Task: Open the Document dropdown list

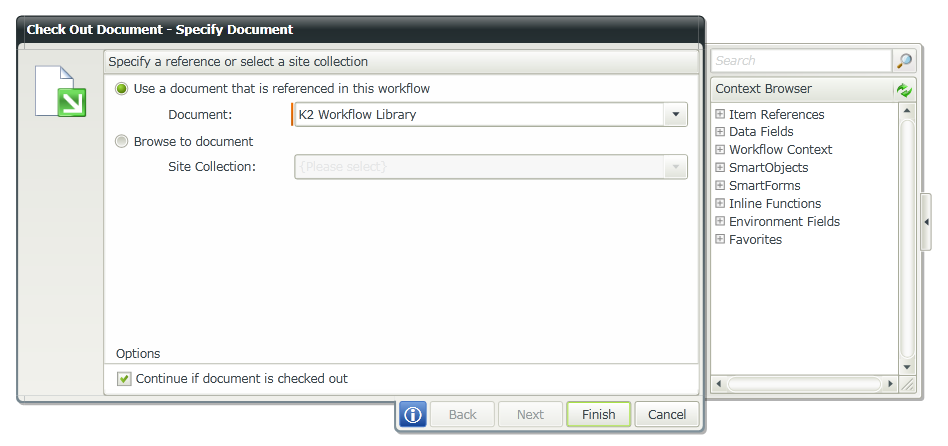Action: pos(676,115)
